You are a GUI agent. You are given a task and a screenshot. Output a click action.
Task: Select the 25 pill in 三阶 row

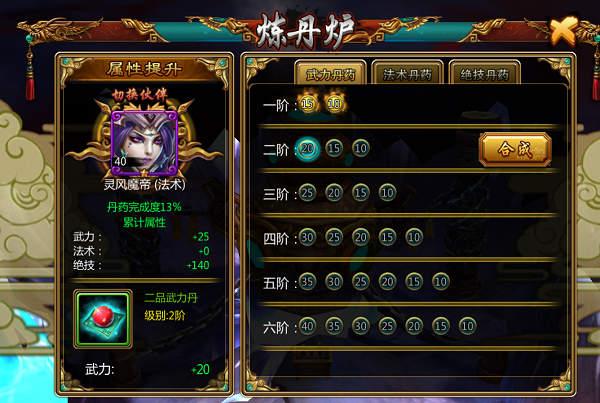pos(308,193)
